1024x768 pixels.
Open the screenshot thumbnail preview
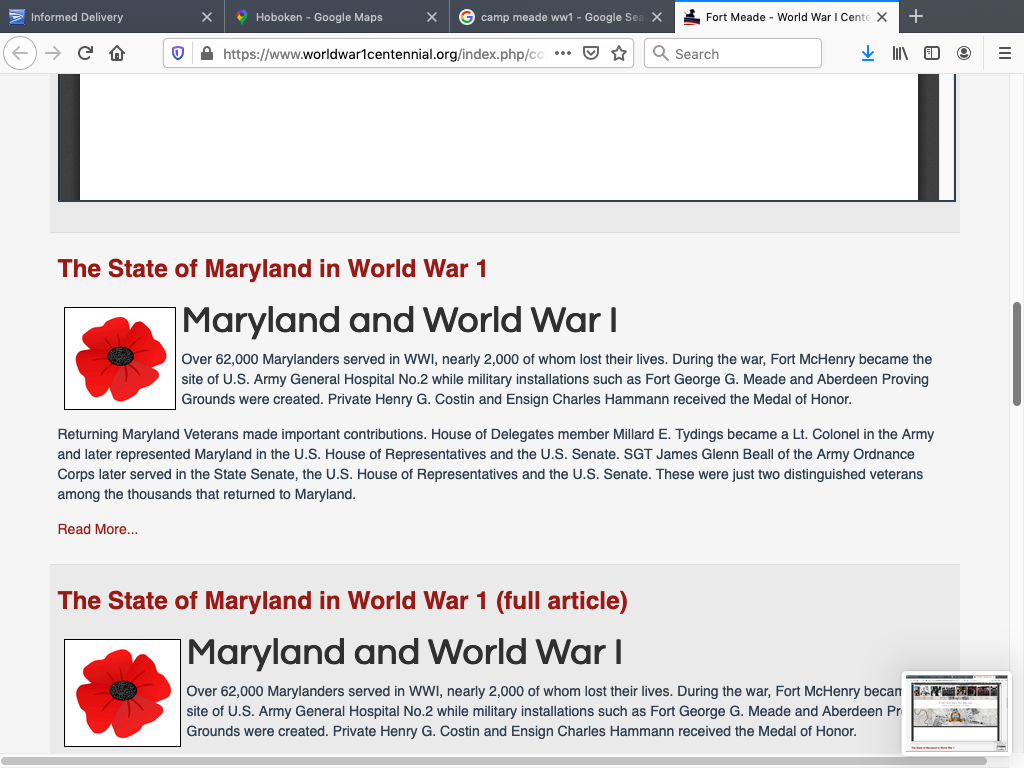956,713
